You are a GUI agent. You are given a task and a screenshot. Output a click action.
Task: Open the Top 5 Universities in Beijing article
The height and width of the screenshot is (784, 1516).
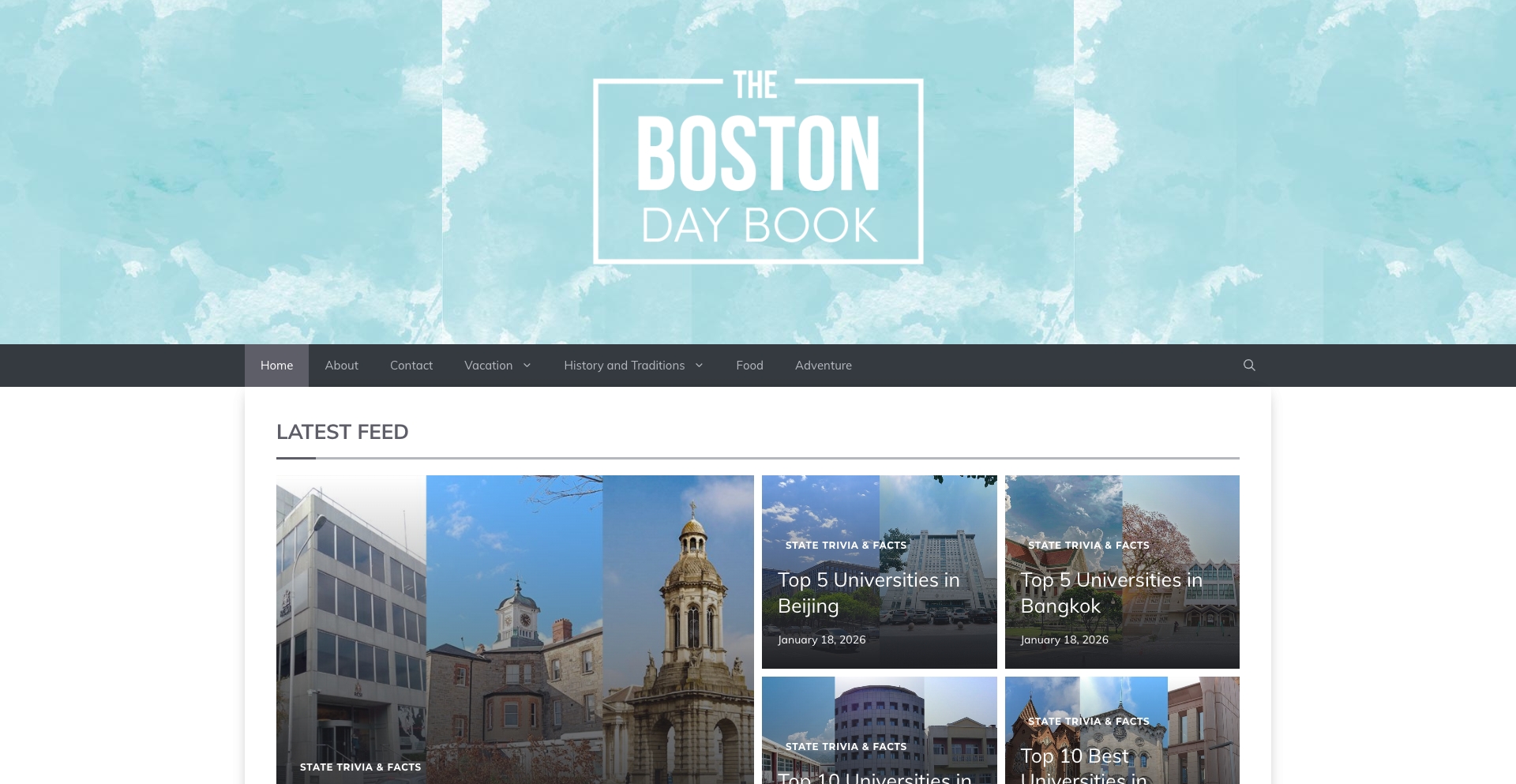(x=869, y=592)
